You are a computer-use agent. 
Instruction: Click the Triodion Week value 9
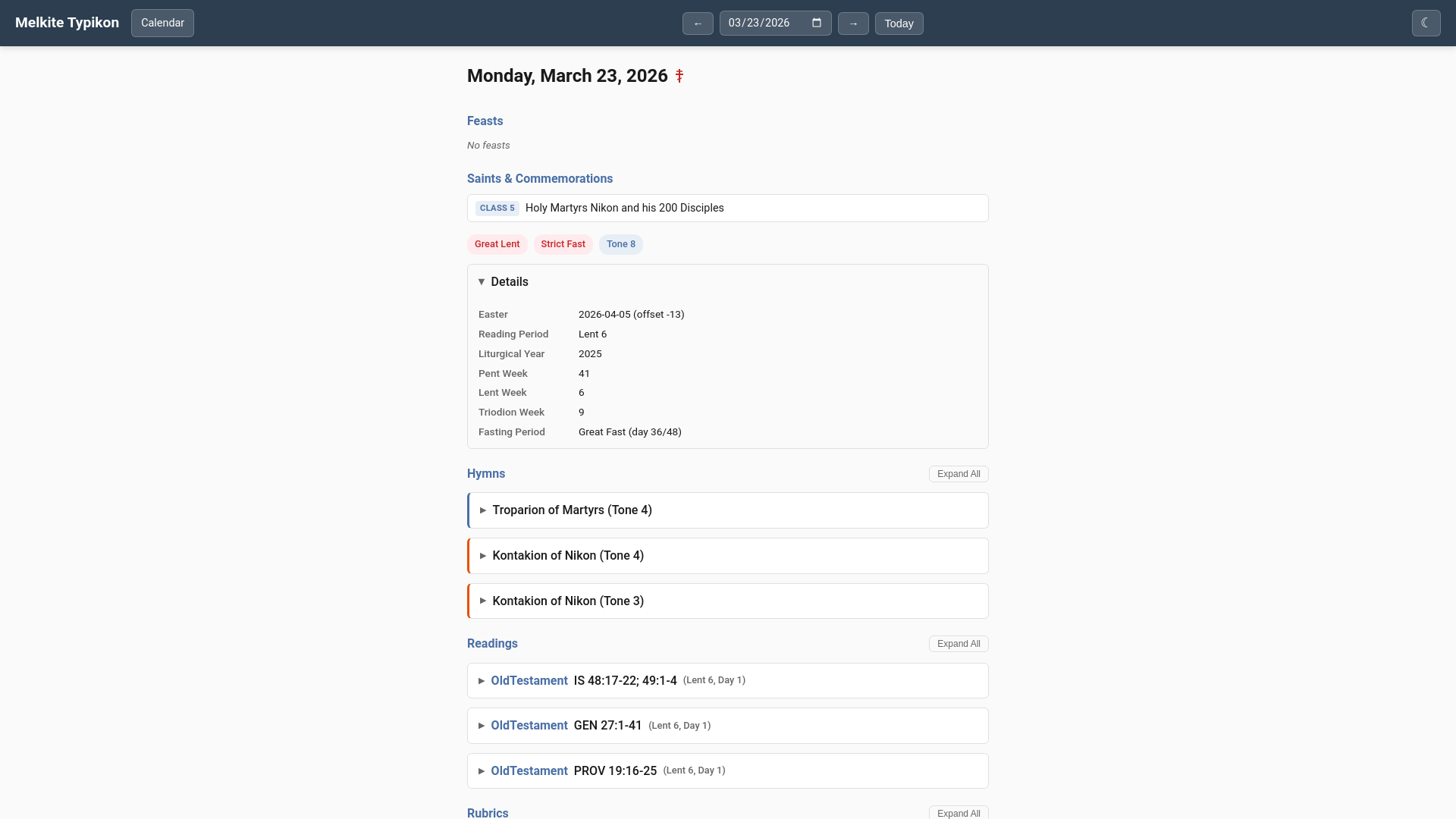coord(582,413)
